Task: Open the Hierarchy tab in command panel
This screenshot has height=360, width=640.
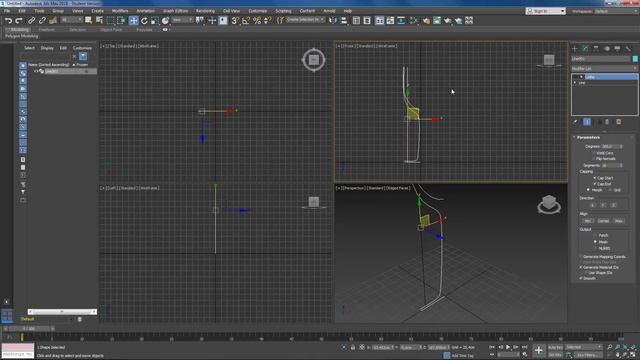Action: pyautogui.click(x=596, y=49)
